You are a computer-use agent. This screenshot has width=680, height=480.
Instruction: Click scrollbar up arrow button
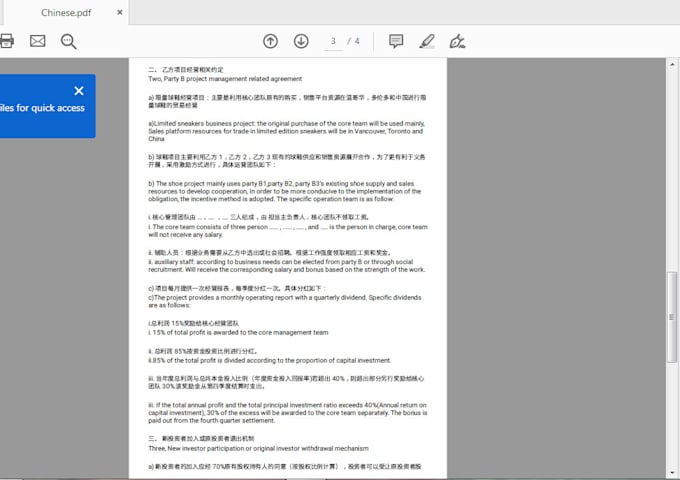point(672,64)
